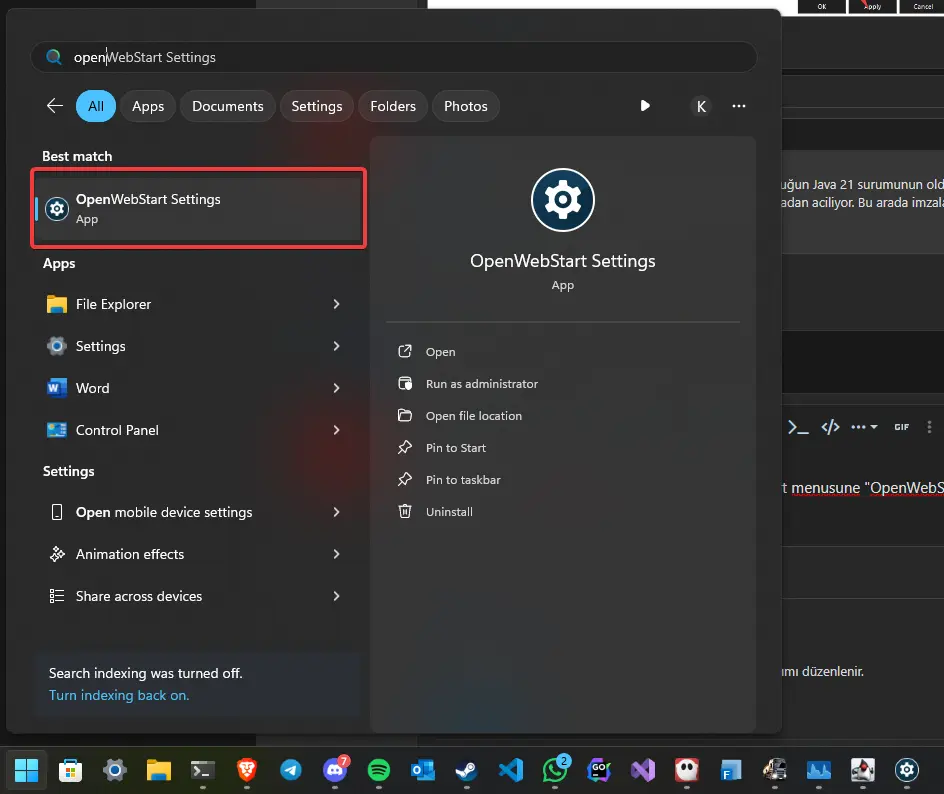
Task: Click the terminal prompt icon in the background window
Action: click(x=798, y=427)
